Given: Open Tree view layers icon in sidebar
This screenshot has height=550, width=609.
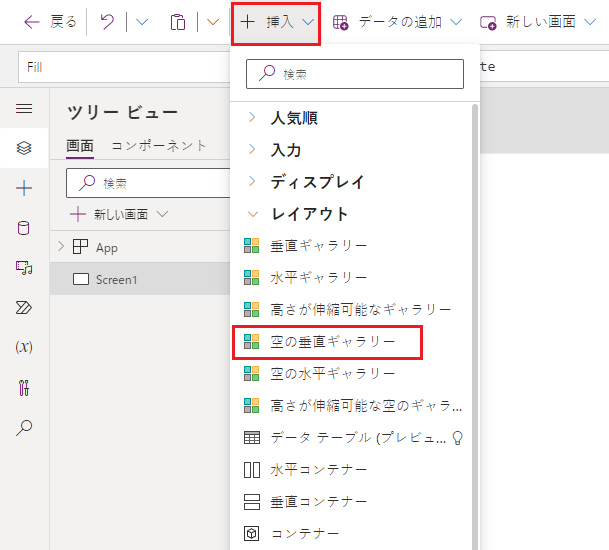Looking at the screenshot, I should click(x=24, y=148).
